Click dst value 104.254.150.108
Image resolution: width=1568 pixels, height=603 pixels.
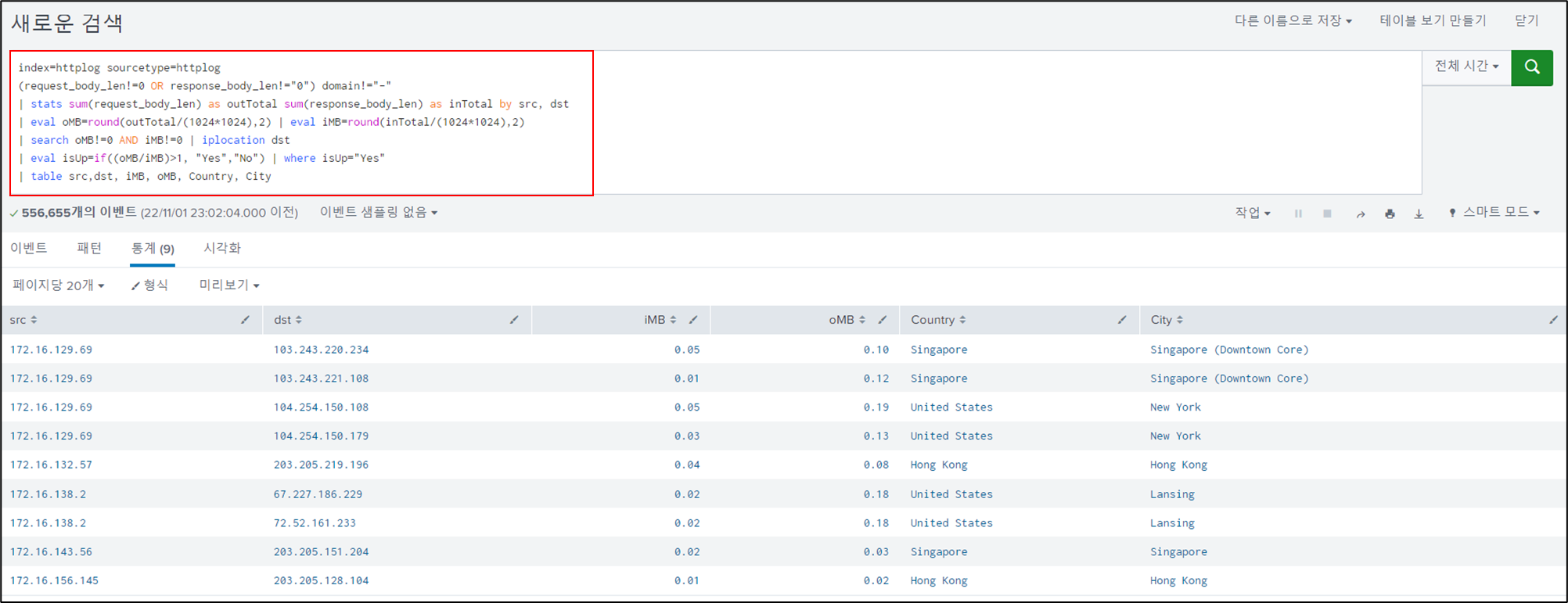pos(321,407)
